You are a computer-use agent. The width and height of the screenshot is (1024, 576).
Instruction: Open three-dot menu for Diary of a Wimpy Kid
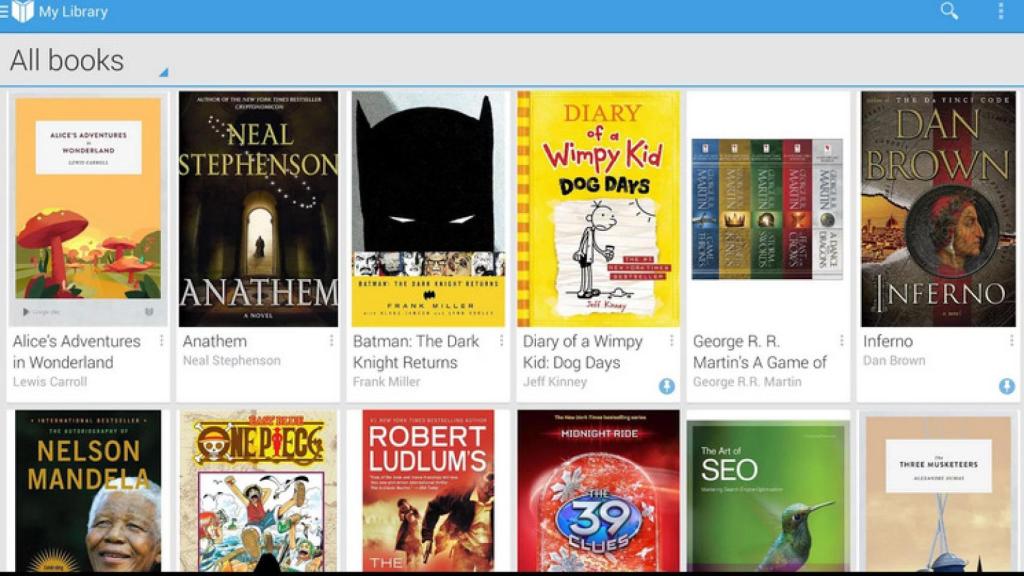pyautogui.click(x=671, y=341)
